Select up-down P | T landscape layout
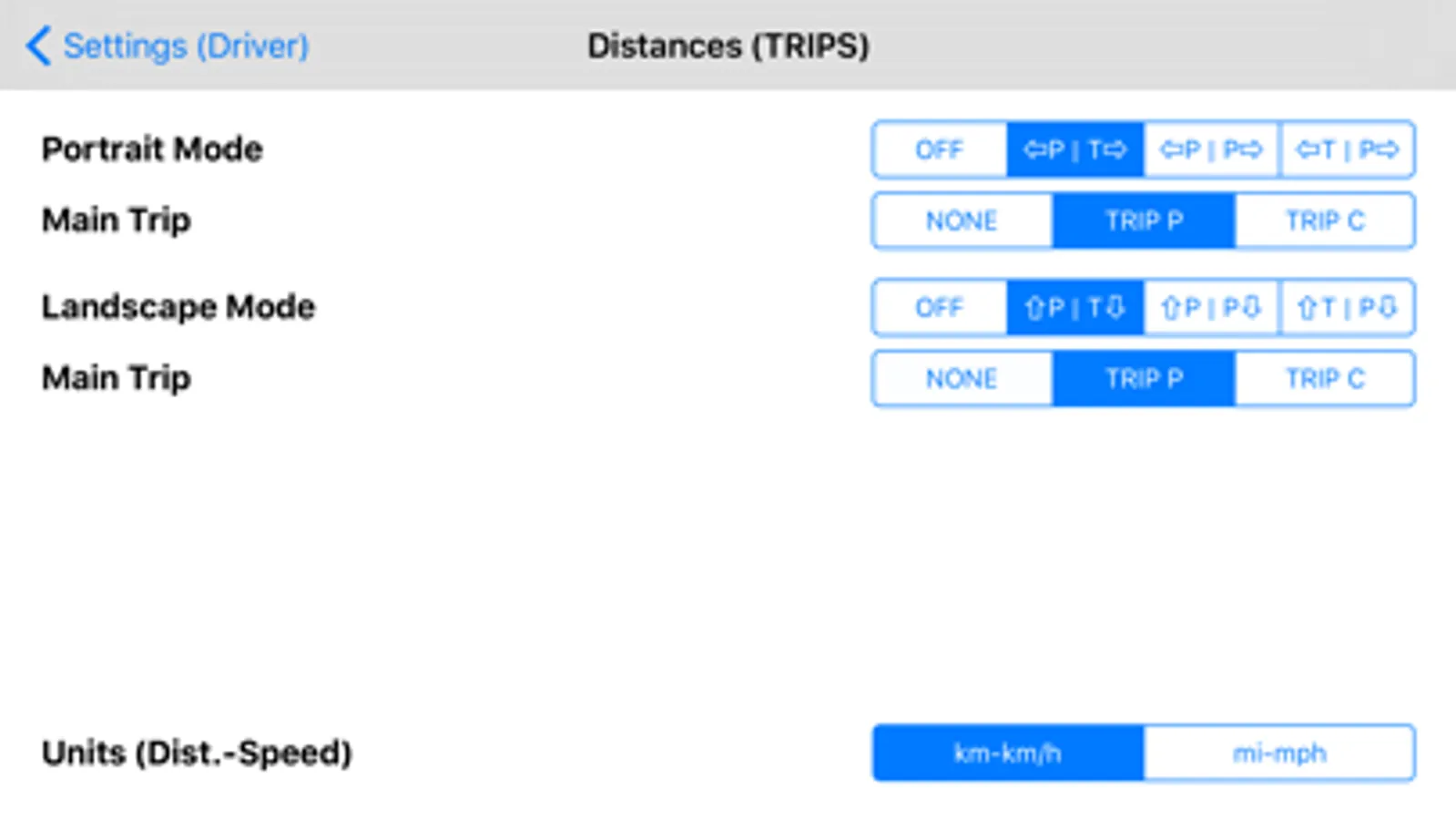Screen dimensions: 1456x820 (1074, 308)
